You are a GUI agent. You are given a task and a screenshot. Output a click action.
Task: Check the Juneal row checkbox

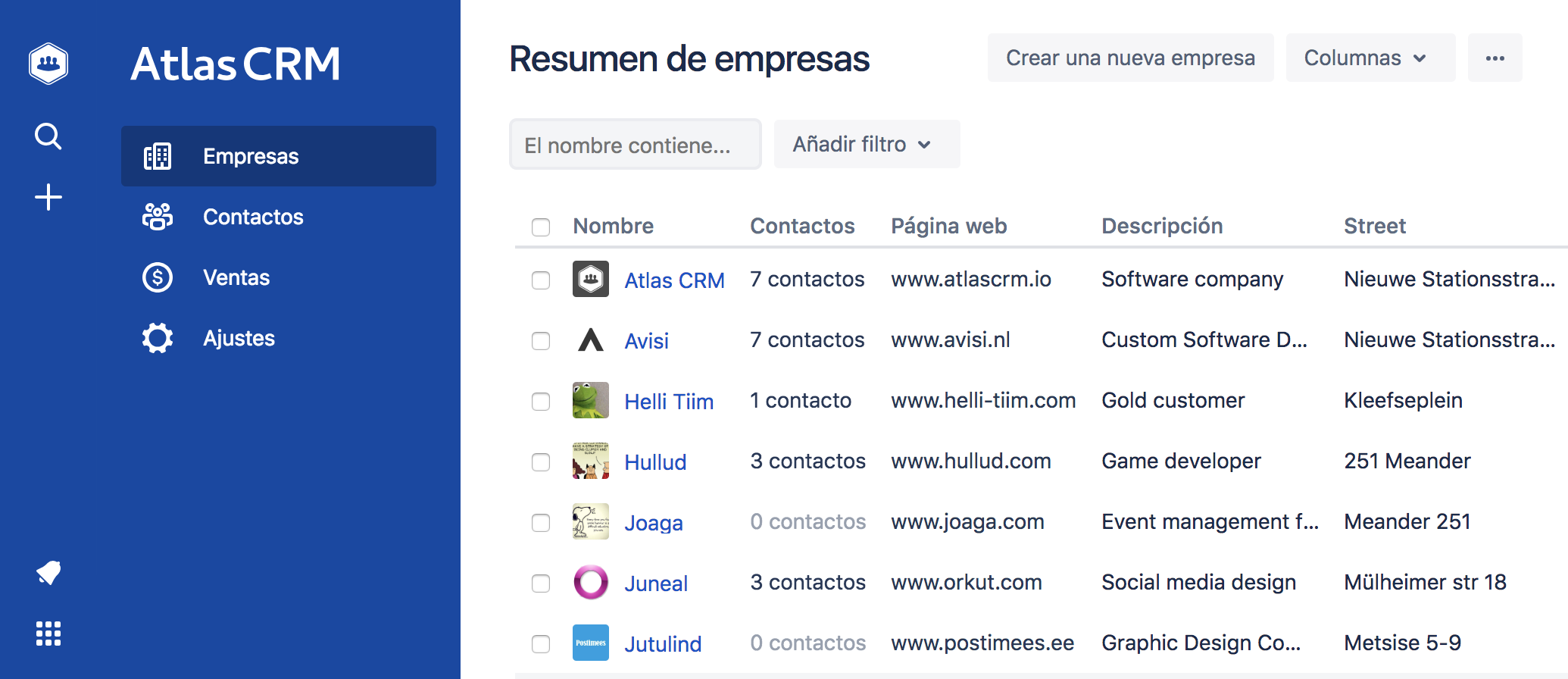pyautogui.click(x=541, y=584)
